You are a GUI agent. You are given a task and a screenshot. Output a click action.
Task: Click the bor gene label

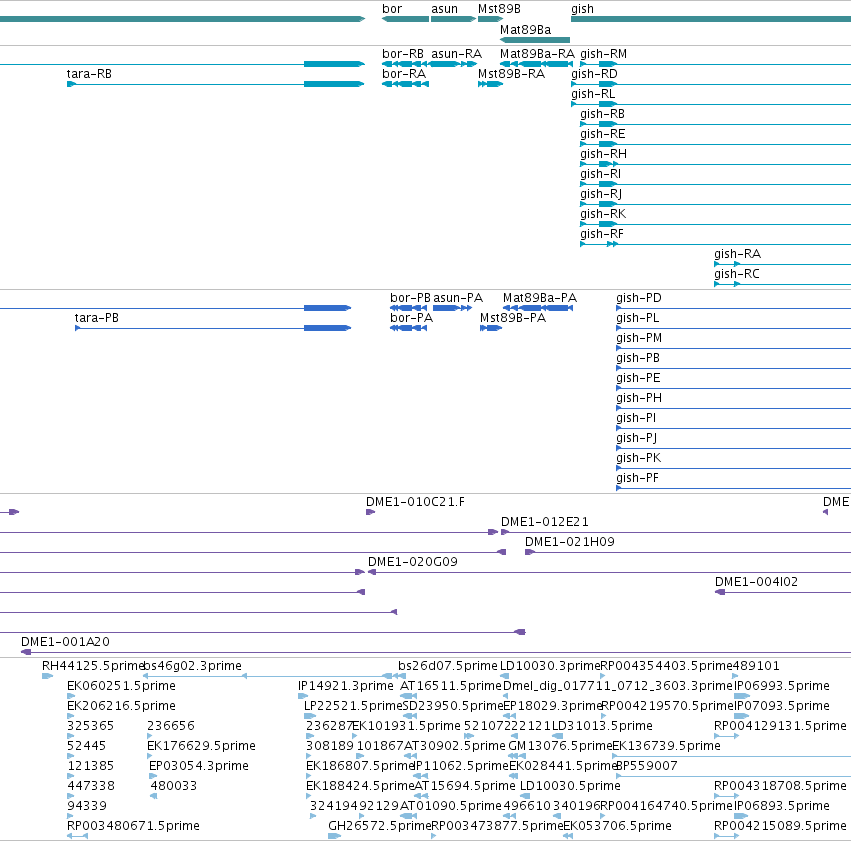[392, 9]
